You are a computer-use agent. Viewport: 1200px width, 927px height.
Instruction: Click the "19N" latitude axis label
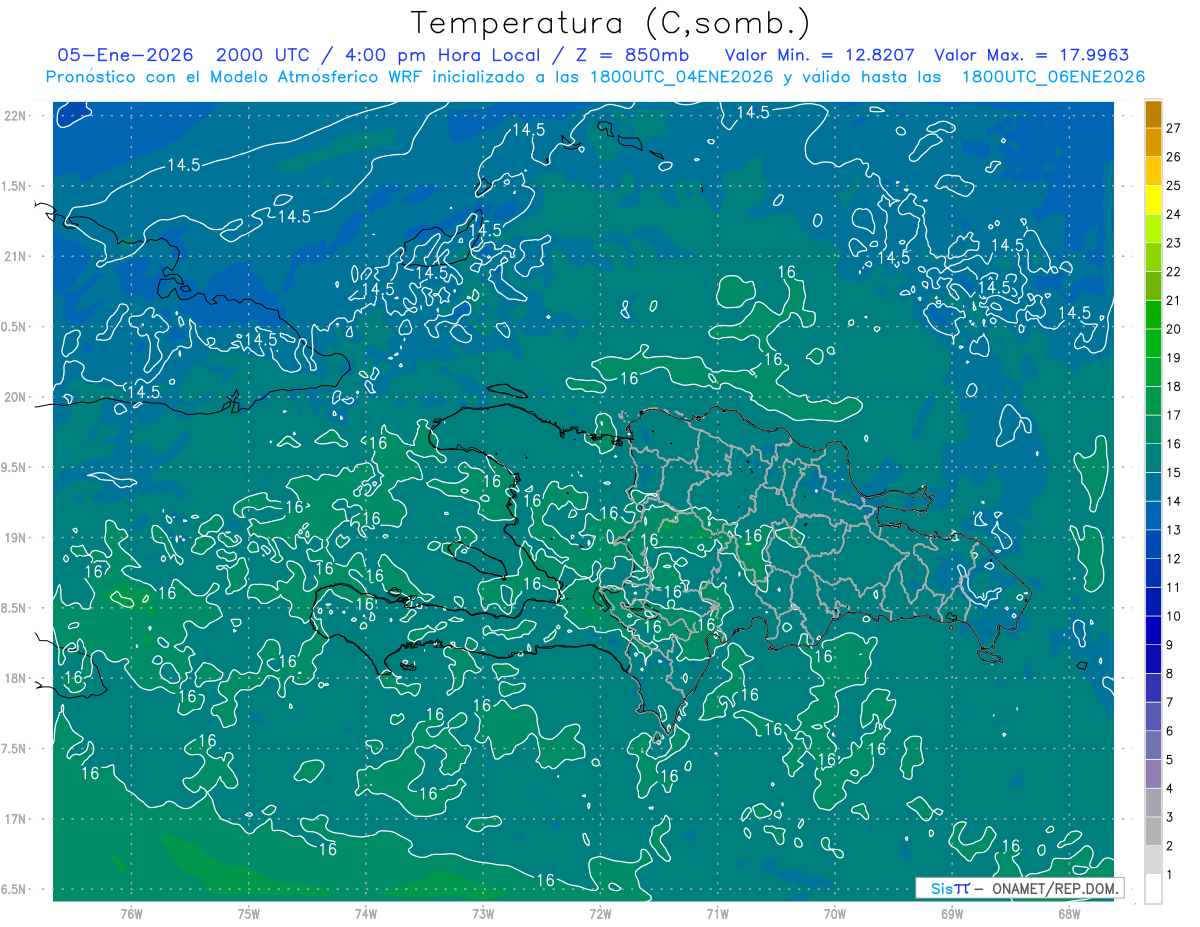pos(17,538)
